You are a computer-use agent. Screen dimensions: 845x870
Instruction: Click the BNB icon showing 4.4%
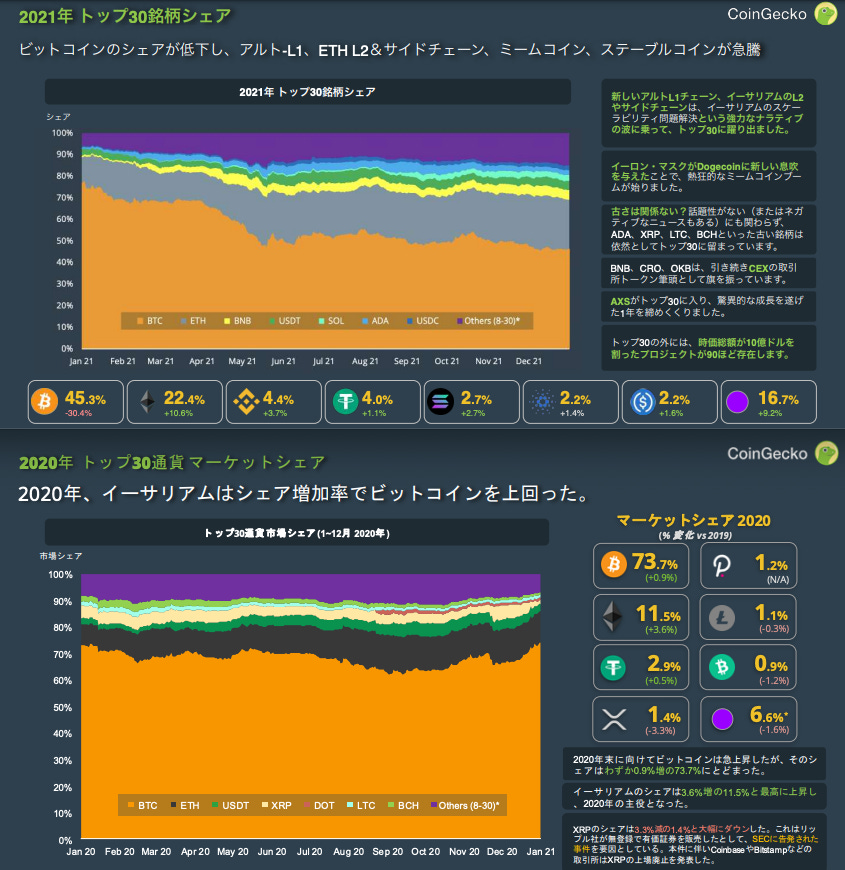(x=246, y=402)
